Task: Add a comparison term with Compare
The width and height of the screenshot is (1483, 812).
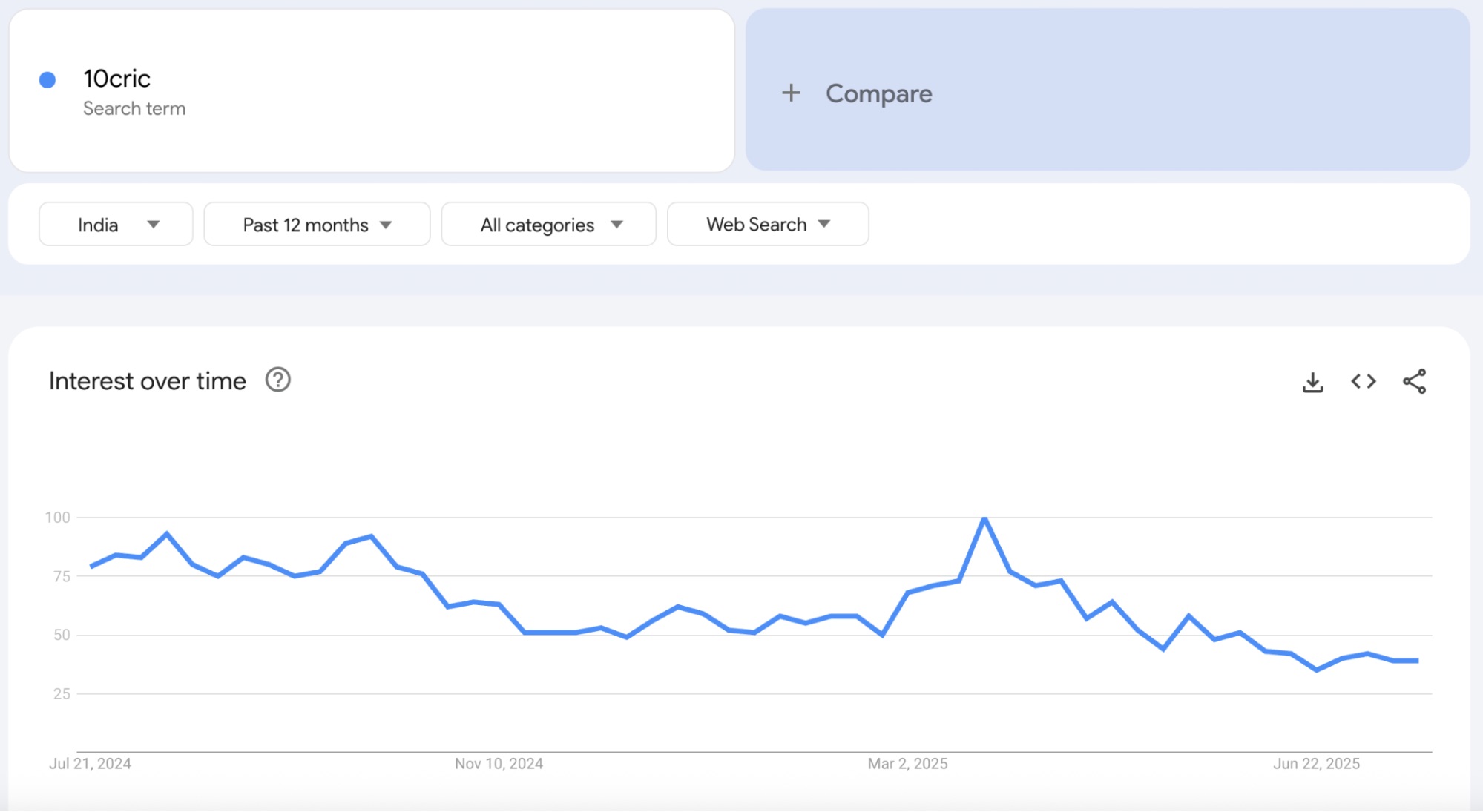Action: (x=1108, y=90)
